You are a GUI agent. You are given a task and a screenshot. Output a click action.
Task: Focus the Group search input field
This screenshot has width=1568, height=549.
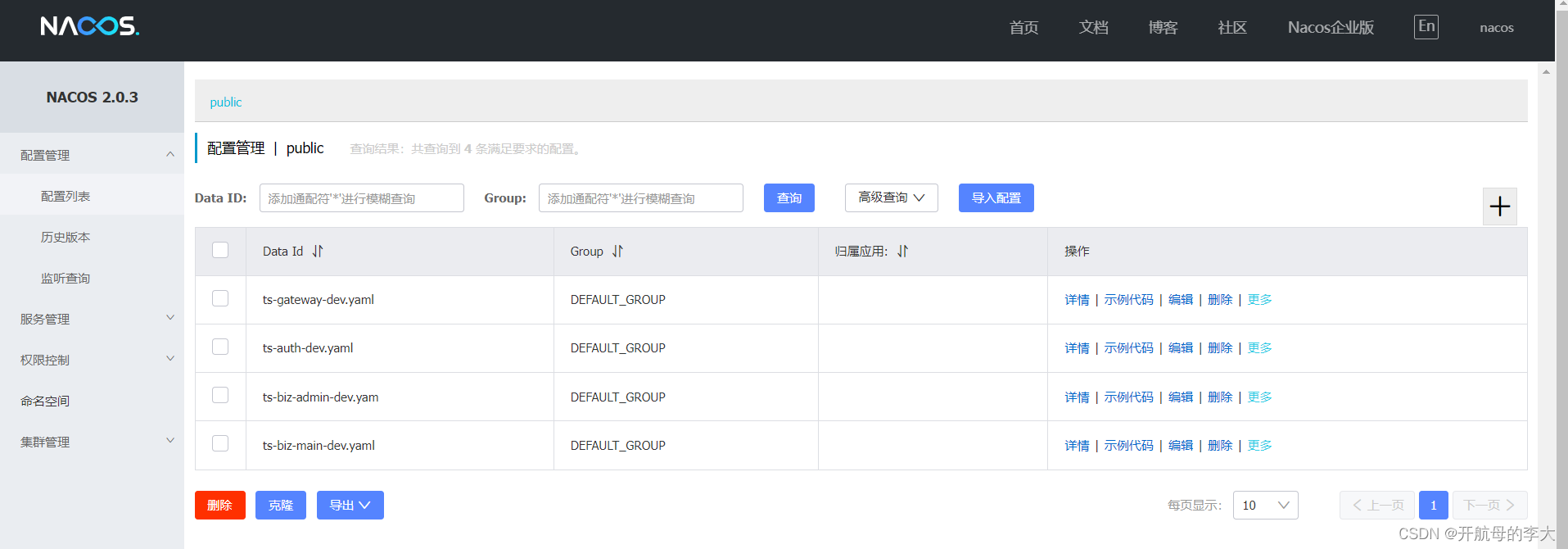640,197
